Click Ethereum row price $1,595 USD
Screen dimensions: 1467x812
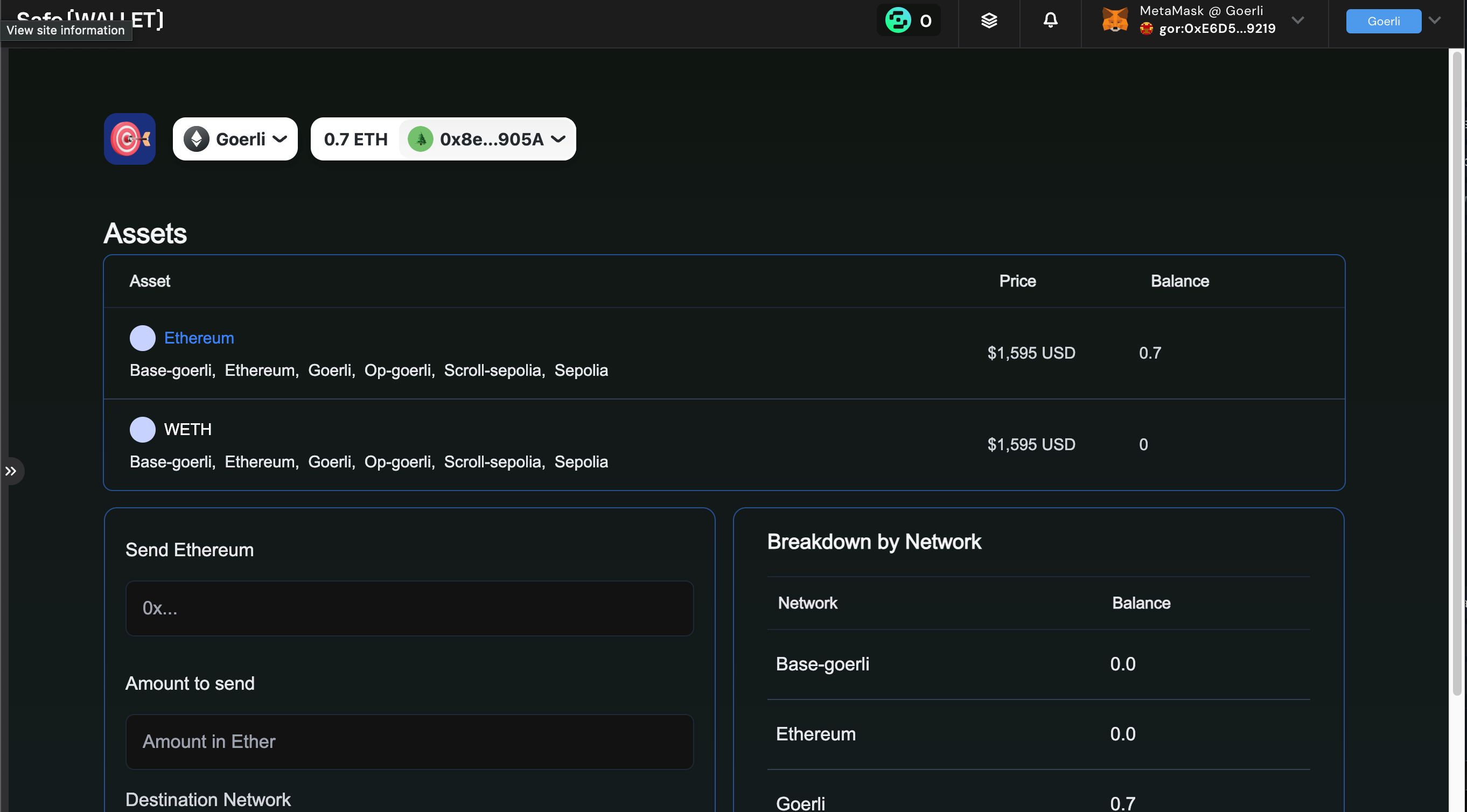(1031, 353)
